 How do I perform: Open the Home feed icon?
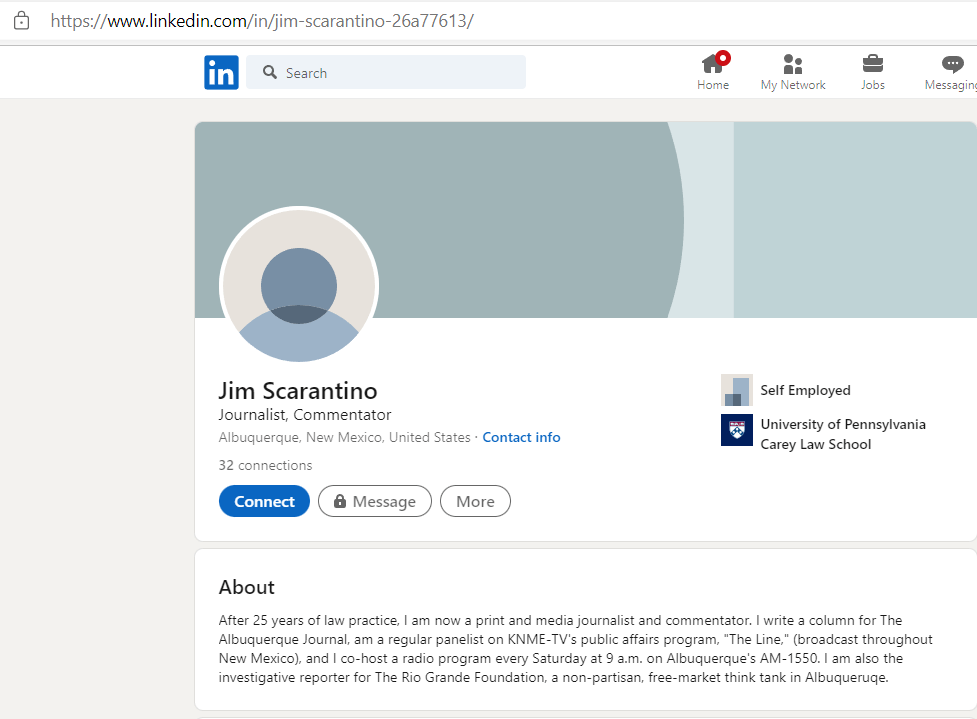(x=713, y=64)
